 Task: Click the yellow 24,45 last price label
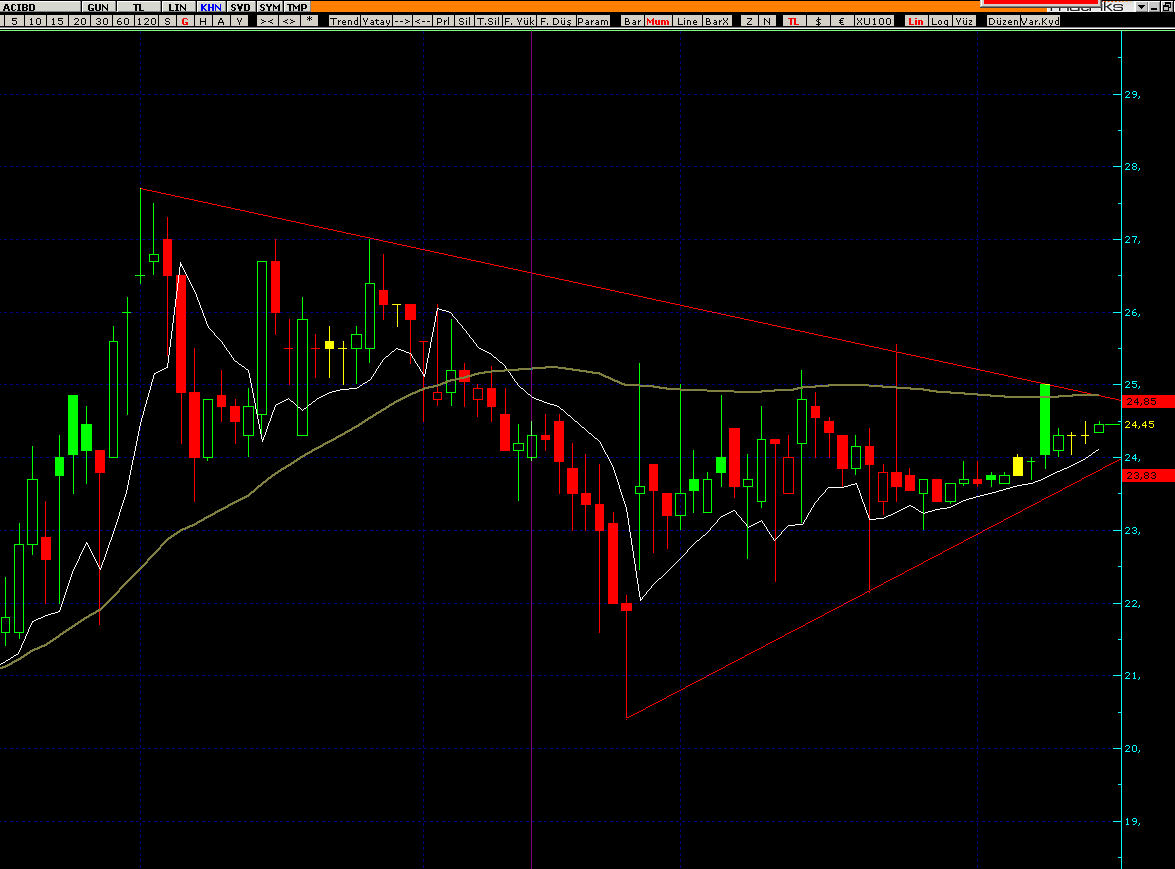(1140, 425)
